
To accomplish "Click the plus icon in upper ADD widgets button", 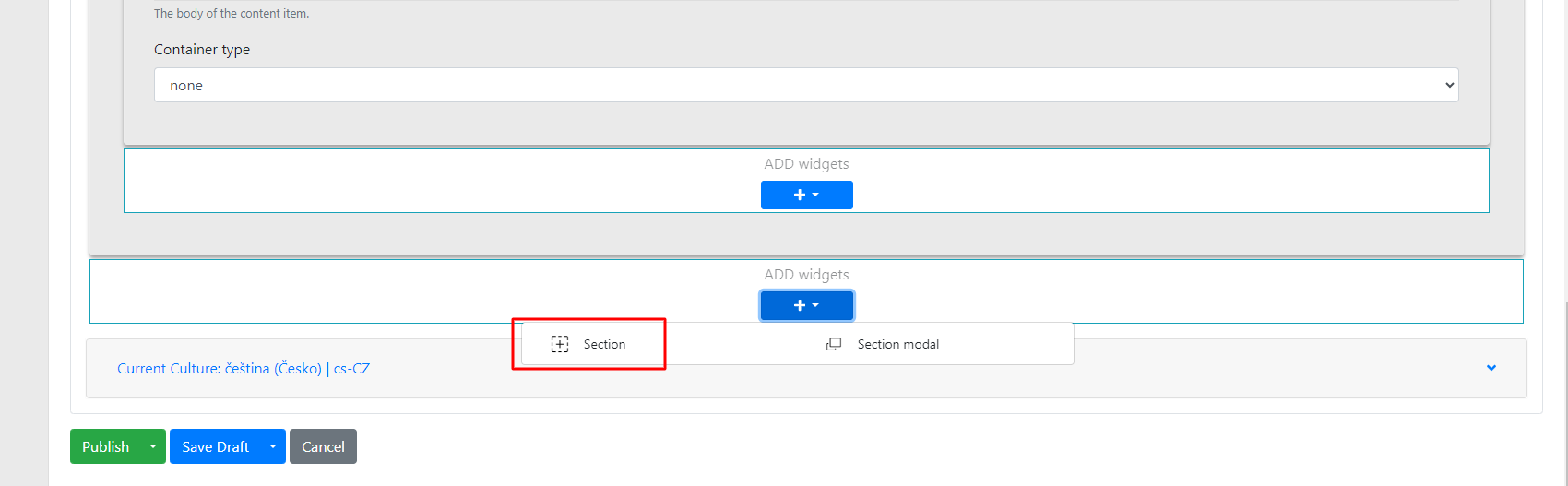I will tap(800, 196).
